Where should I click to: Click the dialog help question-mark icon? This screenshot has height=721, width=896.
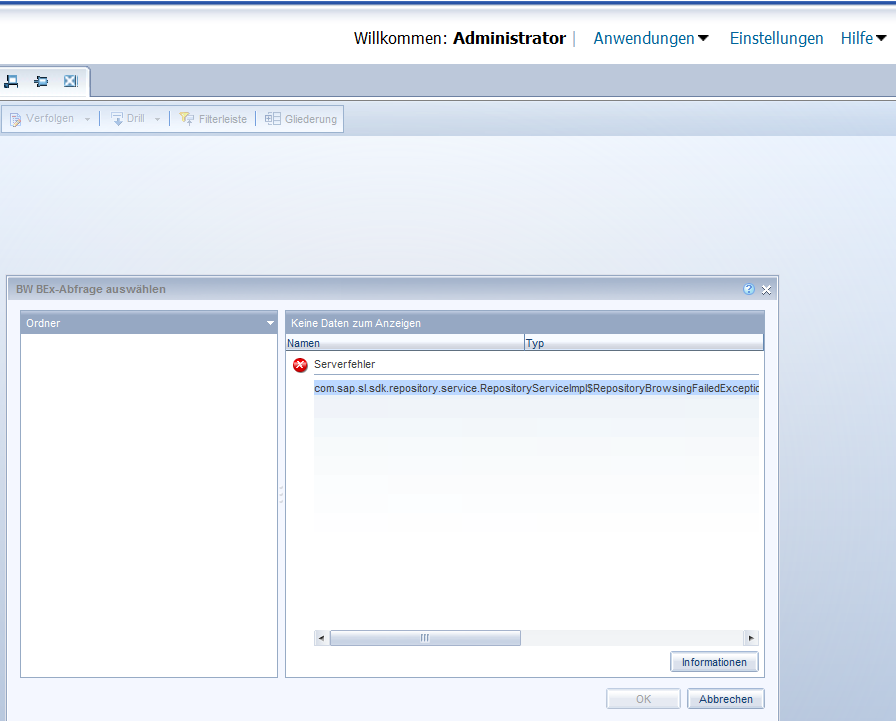(x=749, y=289)
